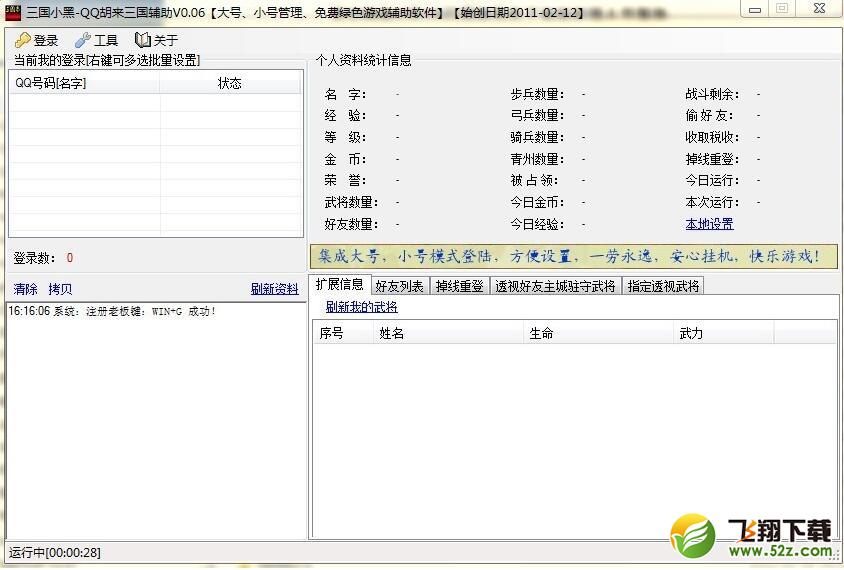Open the 本地设置 link

pos(709,224)
